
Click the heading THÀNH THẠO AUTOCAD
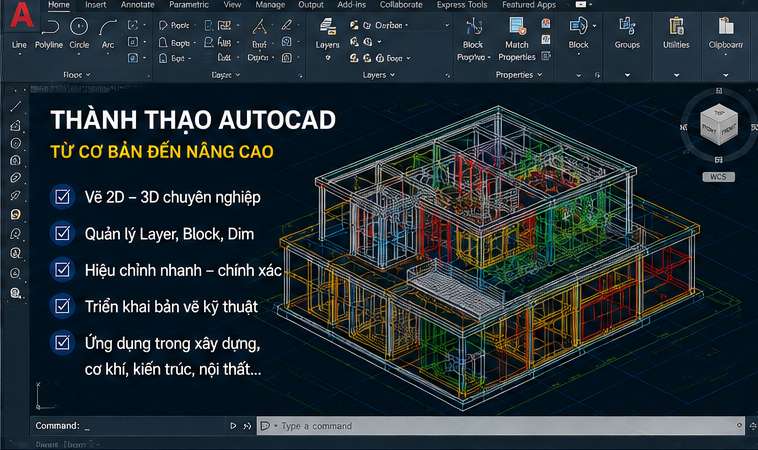click(193, 120)
